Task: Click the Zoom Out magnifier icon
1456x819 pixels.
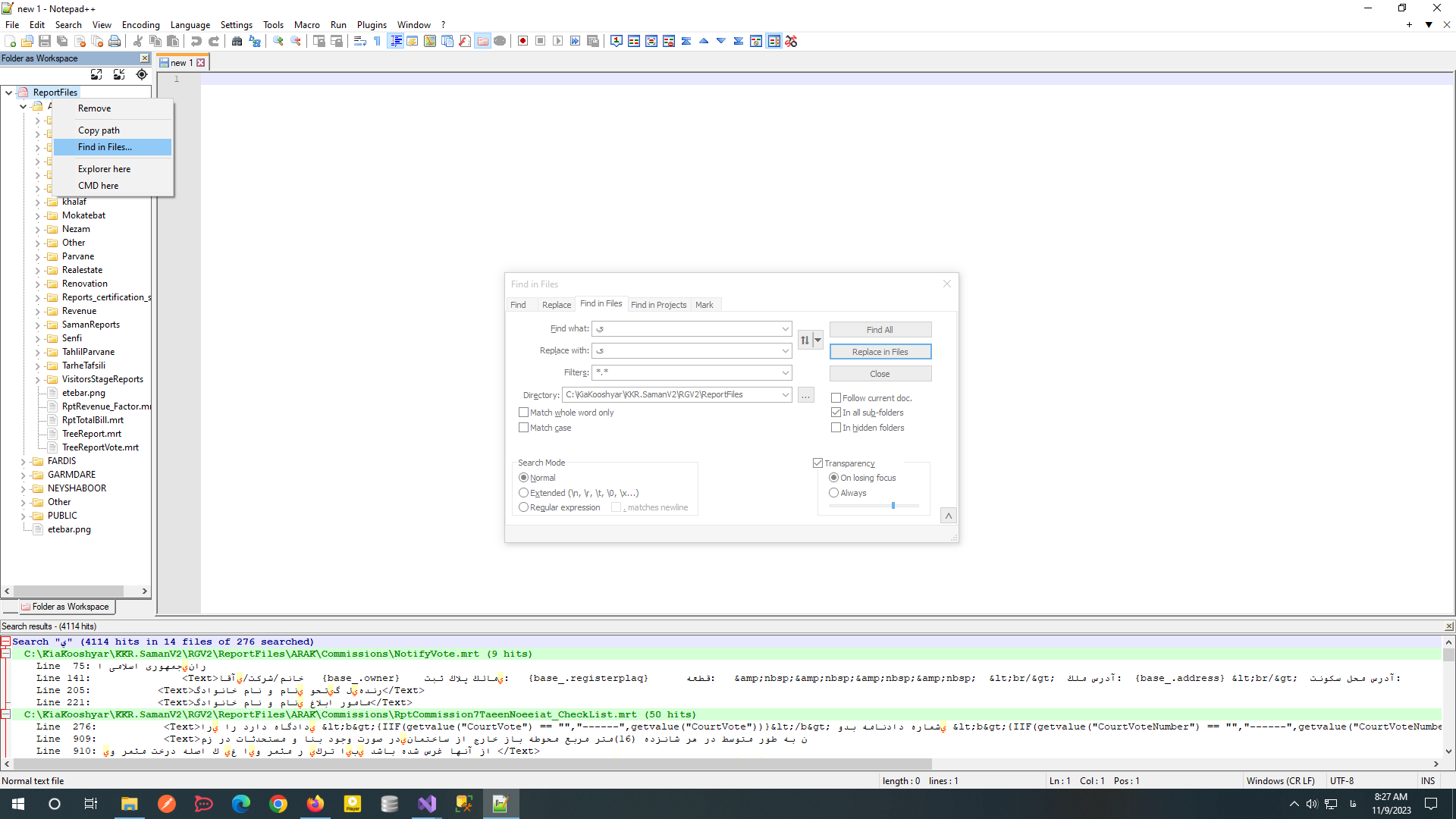Action: (296, 41)
